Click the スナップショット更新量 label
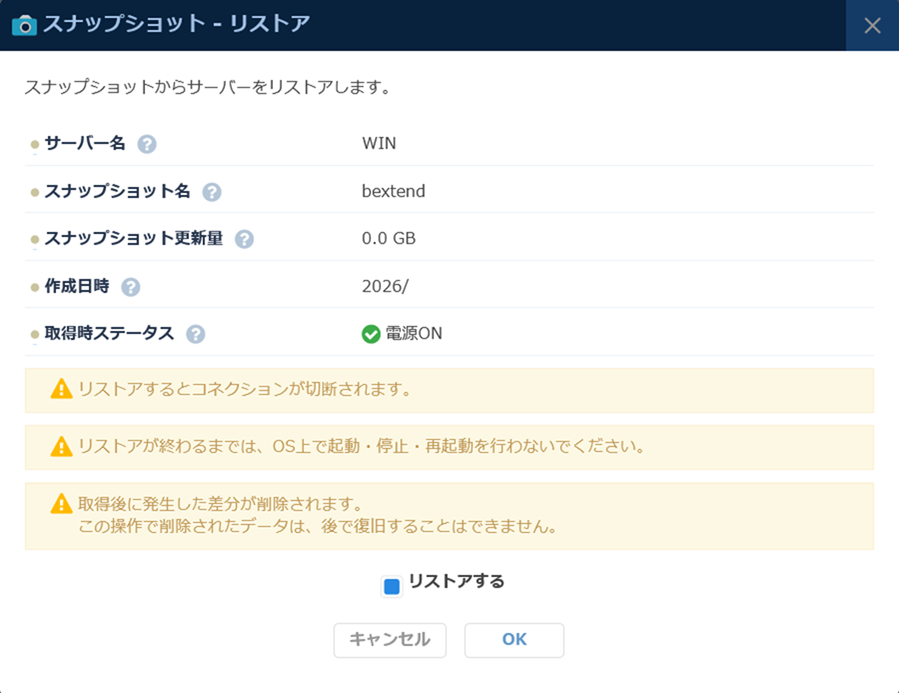The height and width of the screenshot is (693, 899). [134, 238]
